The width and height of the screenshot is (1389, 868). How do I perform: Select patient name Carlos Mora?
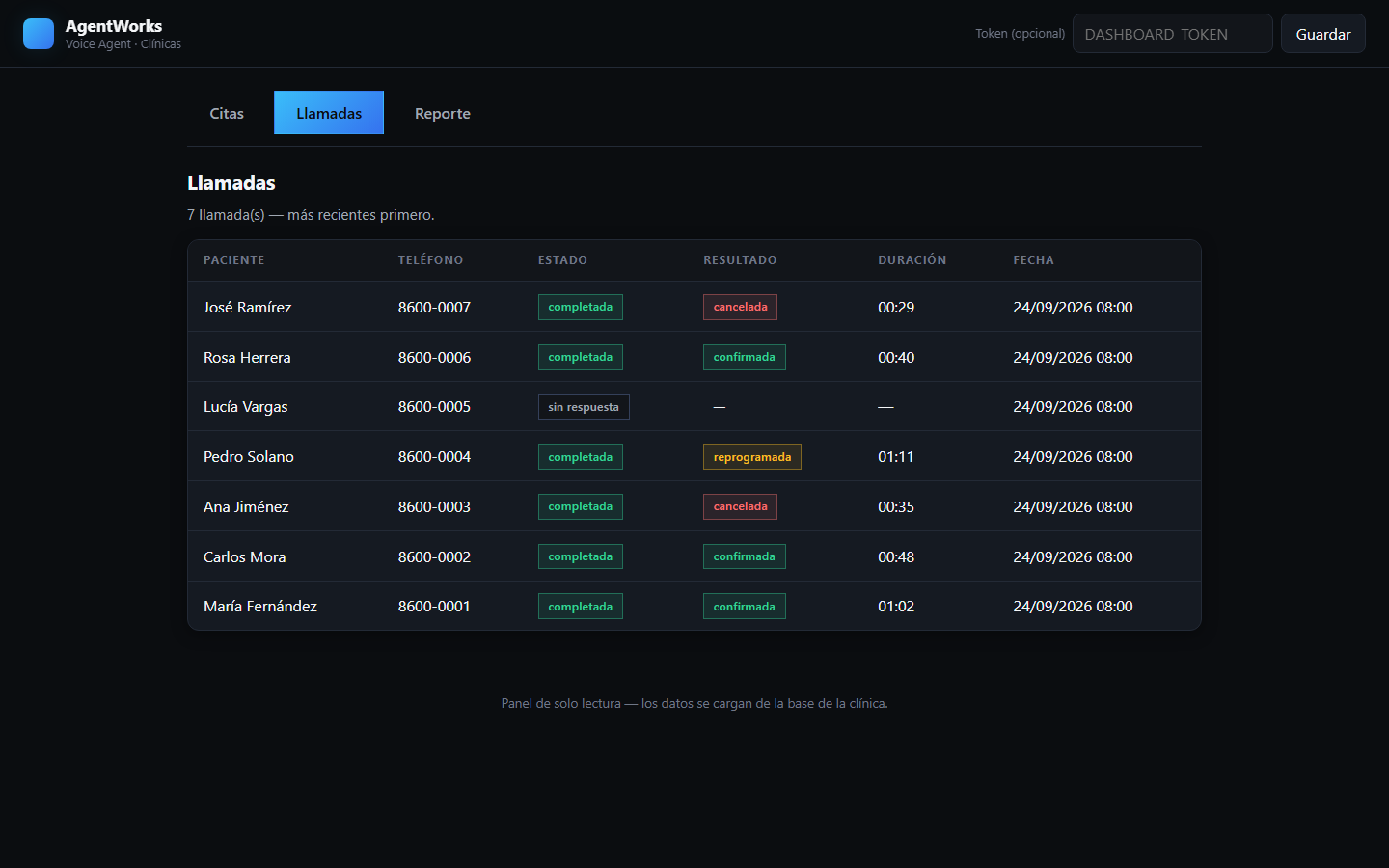(x=245, y=556)
